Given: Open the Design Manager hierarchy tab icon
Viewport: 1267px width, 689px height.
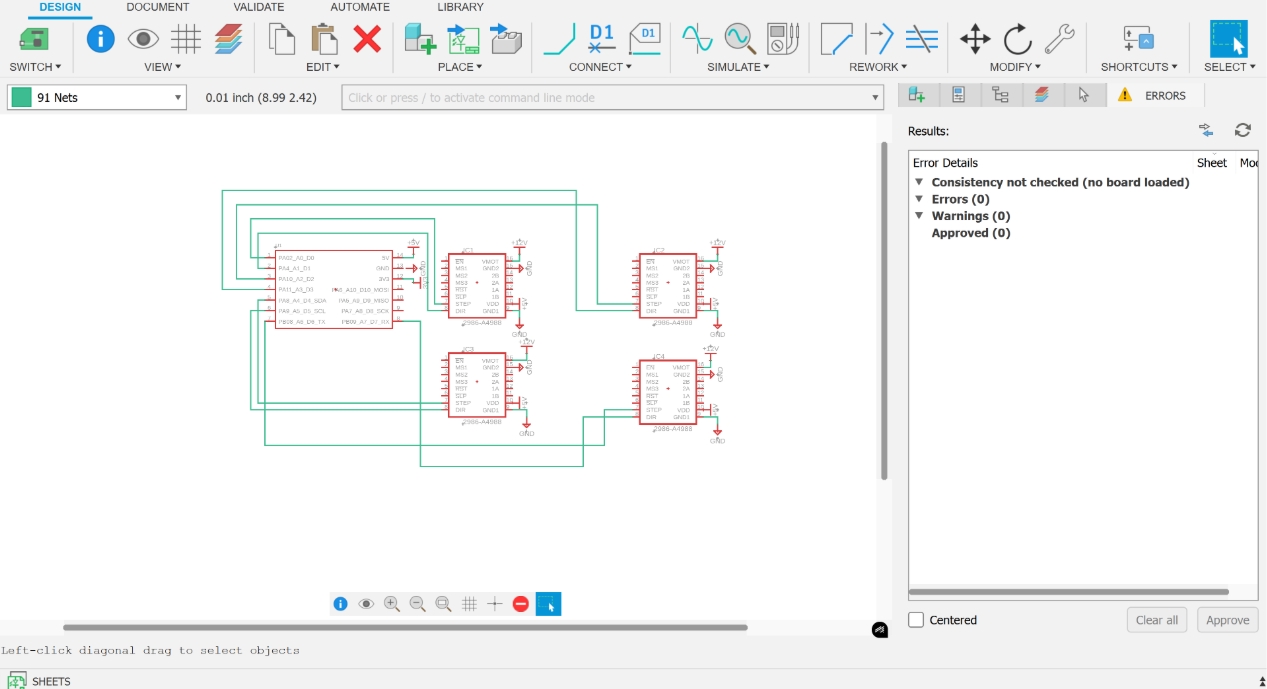Looking at the screenshot, I should coord(1000,95).
